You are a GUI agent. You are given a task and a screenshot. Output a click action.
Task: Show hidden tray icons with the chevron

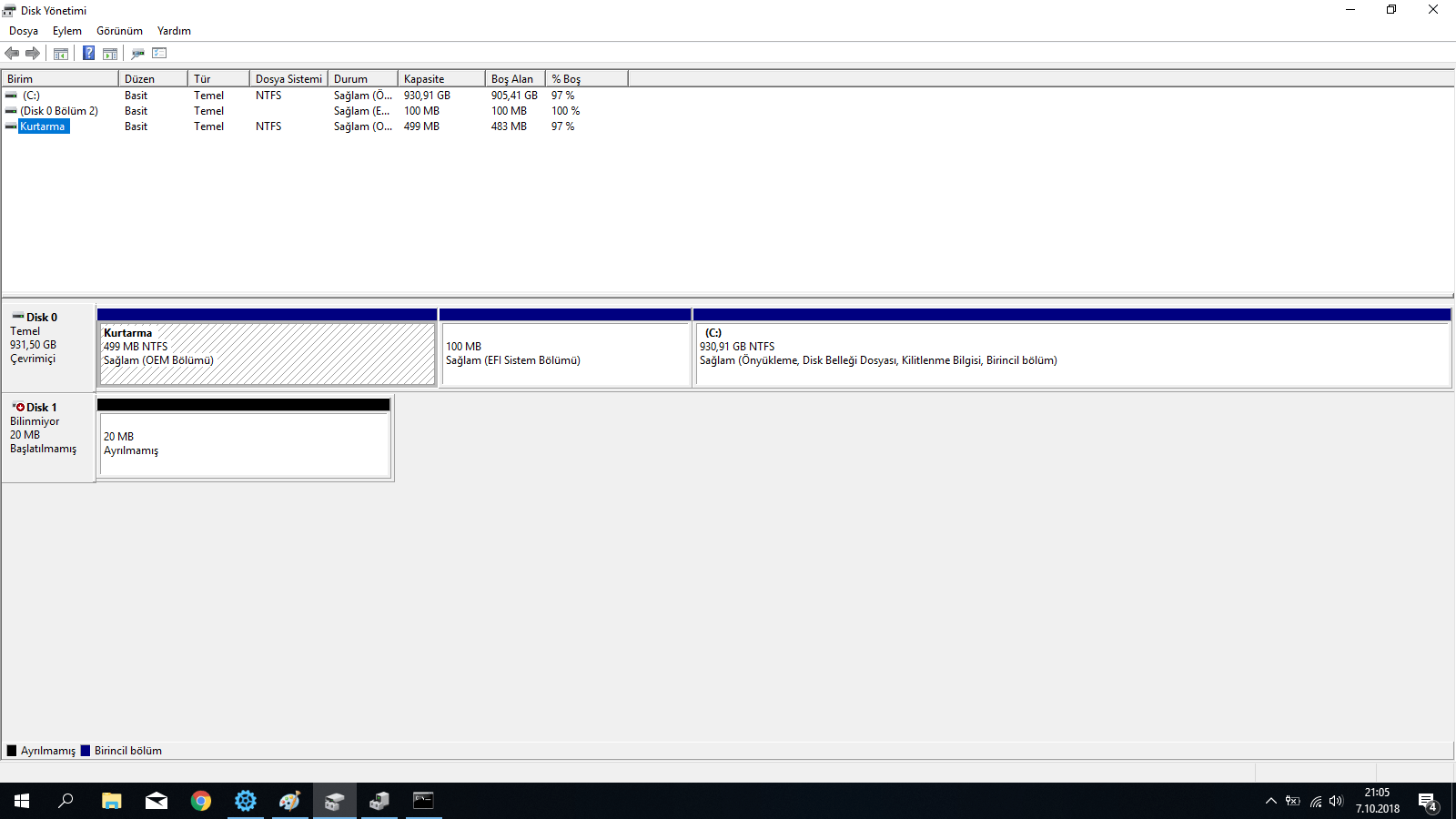coord(1271,801)
